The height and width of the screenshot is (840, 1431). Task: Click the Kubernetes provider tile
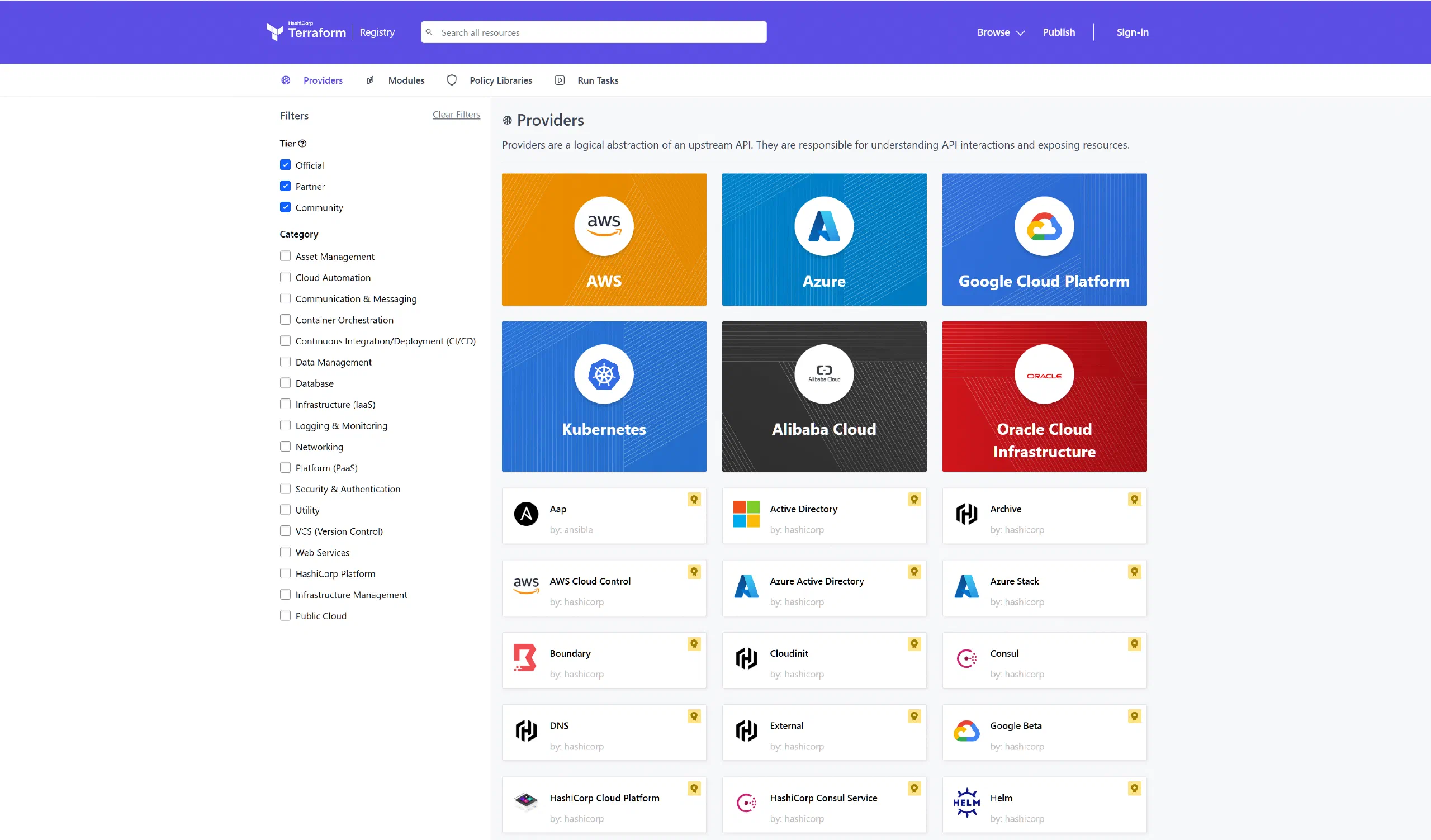point(604,396)
